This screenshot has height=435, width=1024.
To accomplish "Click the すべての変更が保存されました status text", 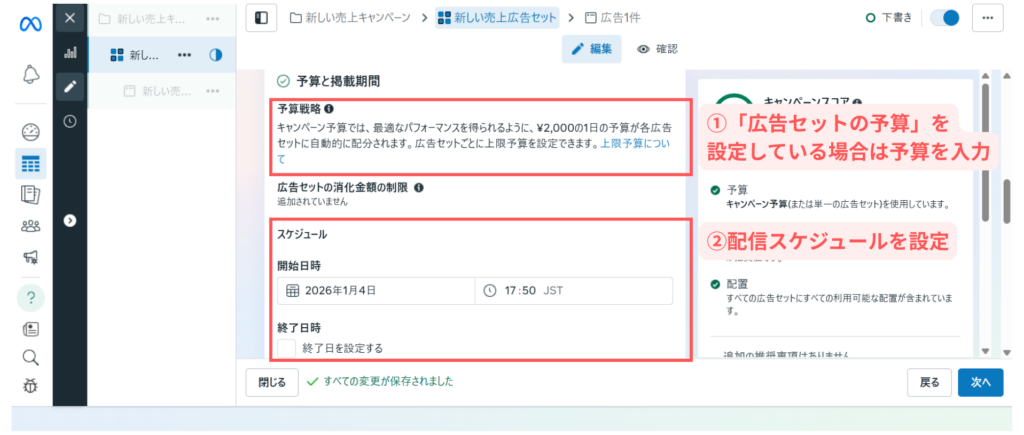I will point(388,381).
